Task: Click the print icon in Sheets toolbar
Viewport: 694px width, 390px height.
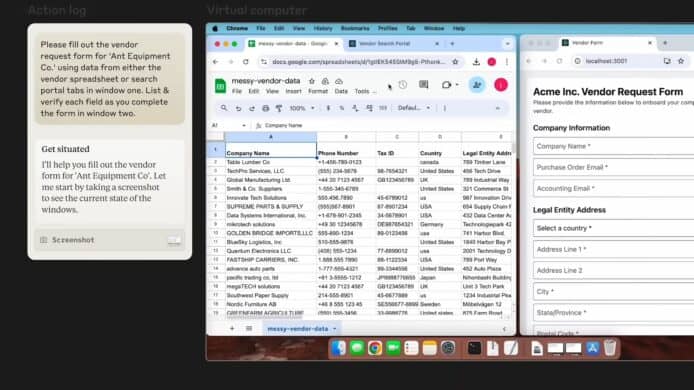Action: coord(265,108)
